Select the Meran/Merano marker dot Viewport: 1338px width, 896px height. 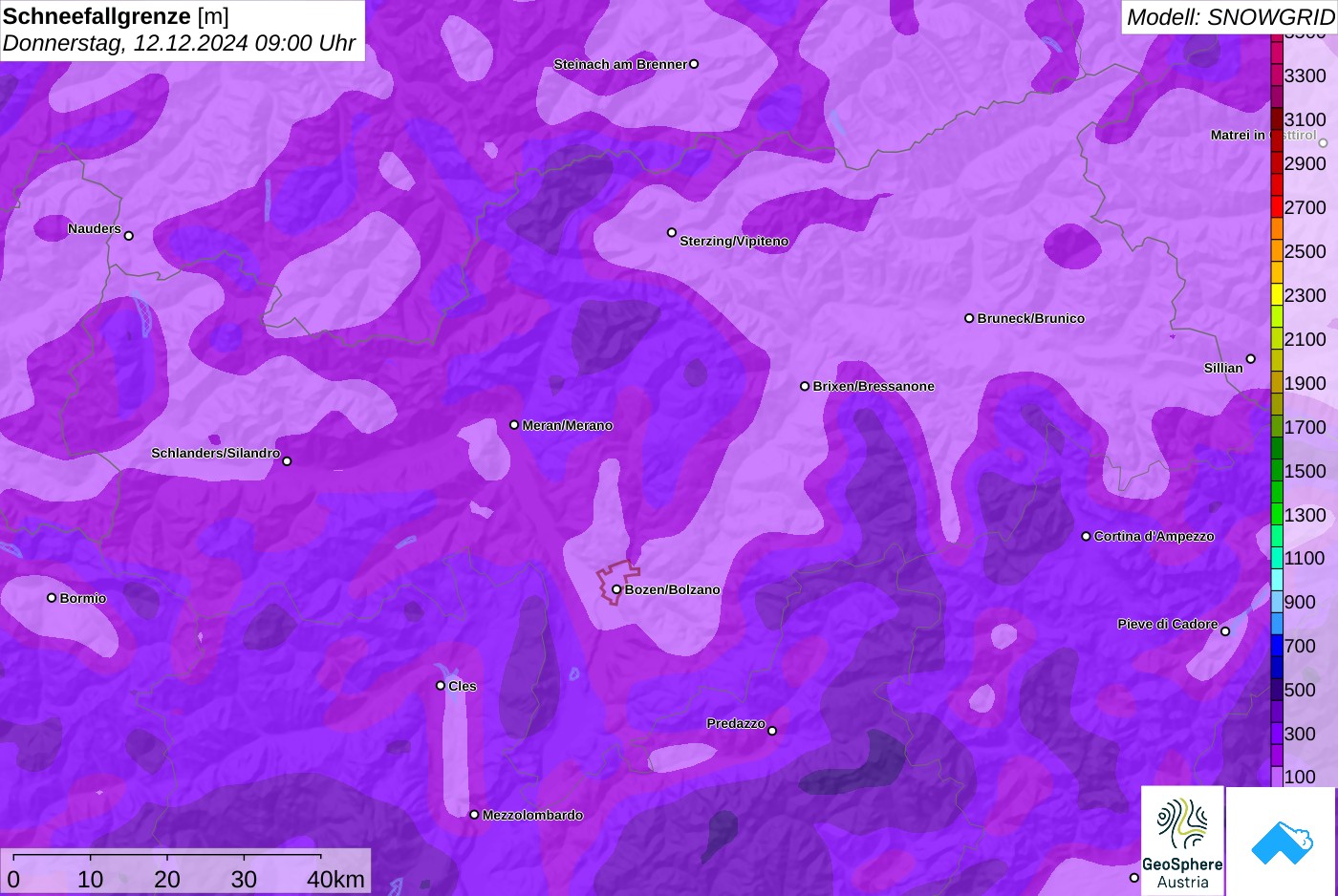pos(514,425)
